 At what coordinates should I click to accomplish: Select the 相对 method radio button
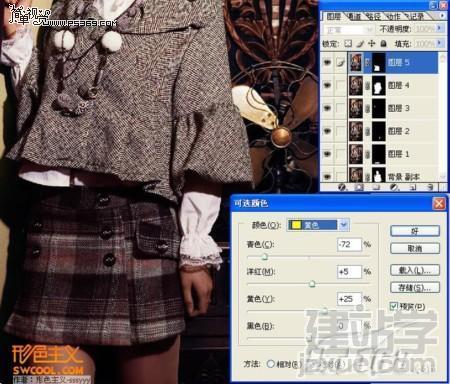(x=270, y=364)
